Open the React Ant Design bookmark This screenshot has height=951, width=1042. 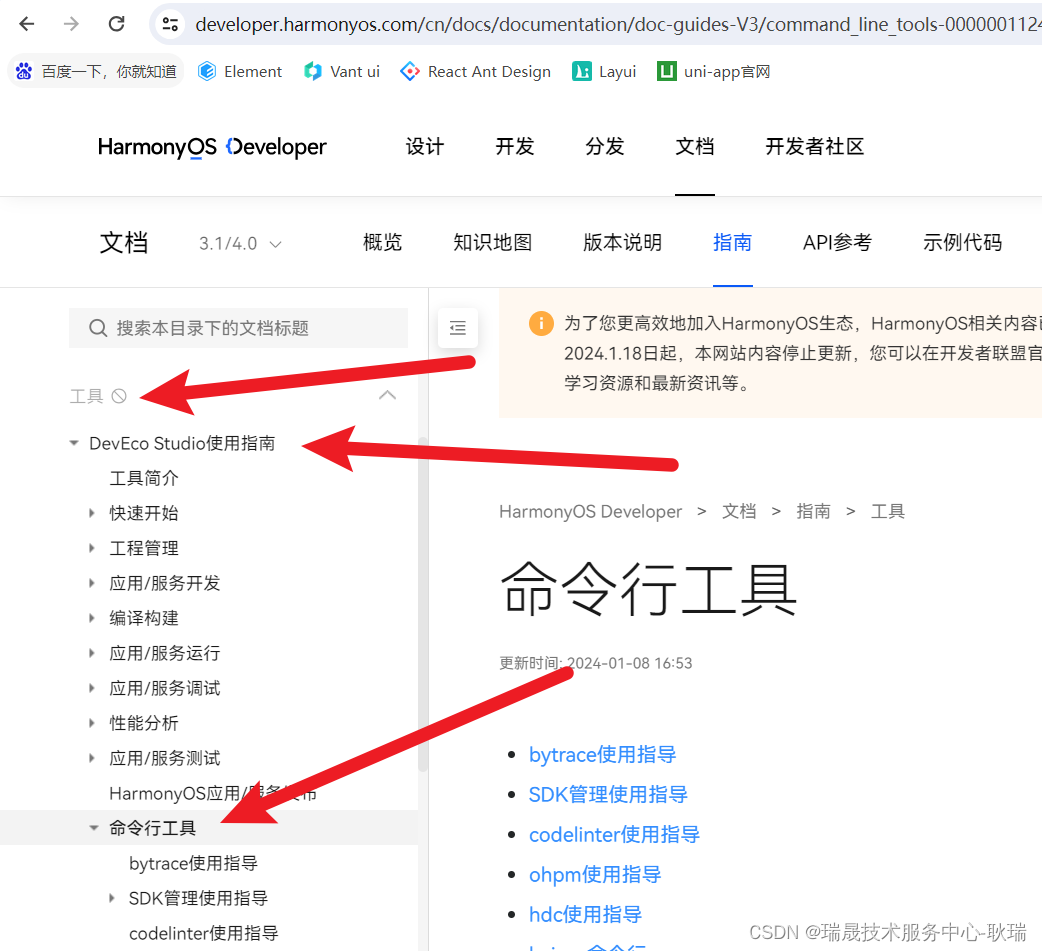coord(476,71)
